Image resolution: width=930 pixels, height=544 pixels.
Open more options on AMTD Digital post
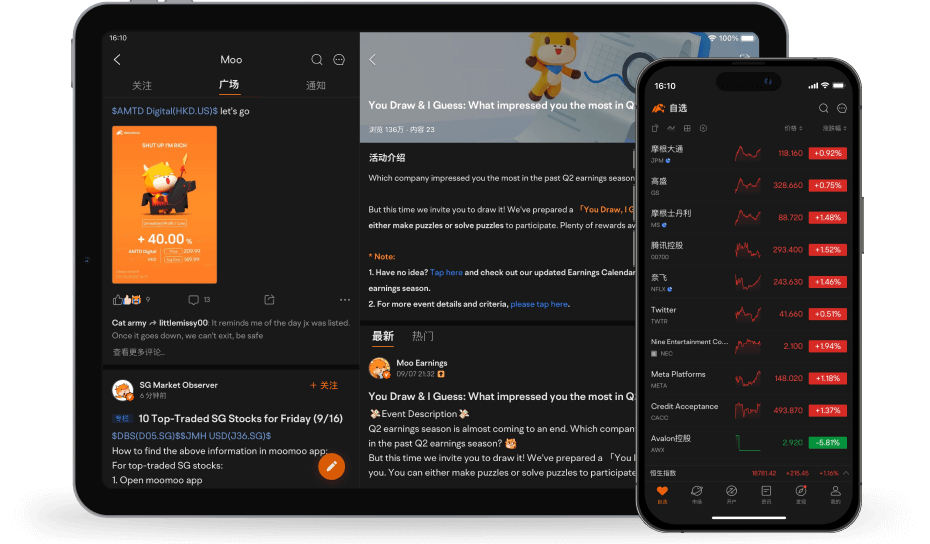[345, 299]
